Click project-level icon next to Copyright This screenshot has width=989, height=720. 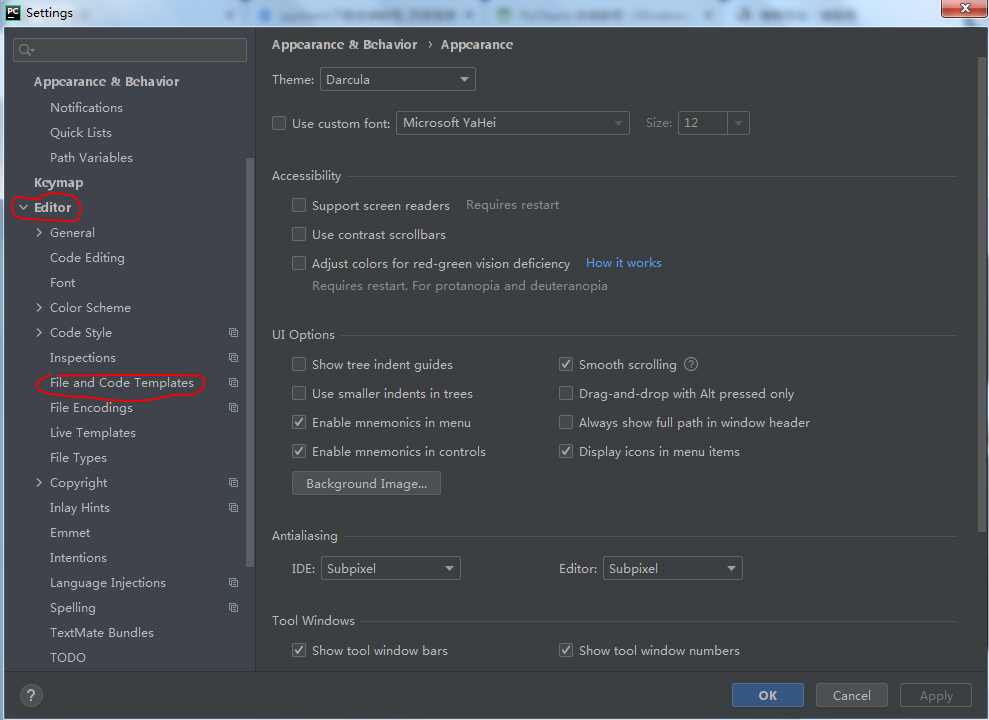tap(233, 482)
